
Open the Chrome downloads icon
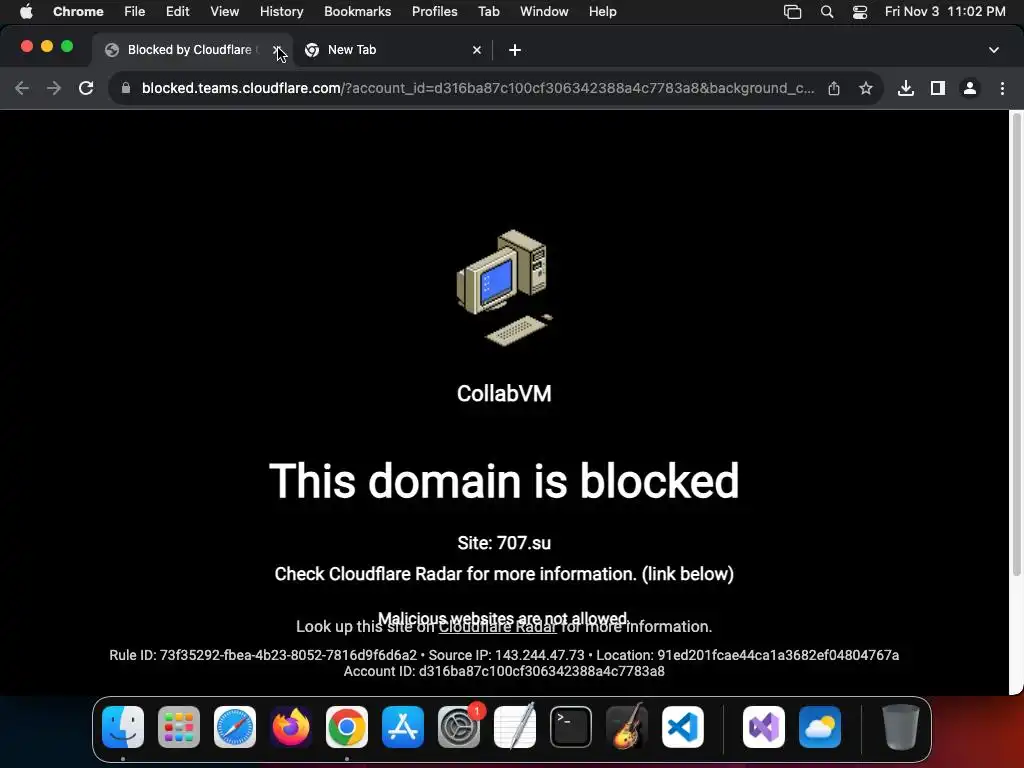pos(906,88)
